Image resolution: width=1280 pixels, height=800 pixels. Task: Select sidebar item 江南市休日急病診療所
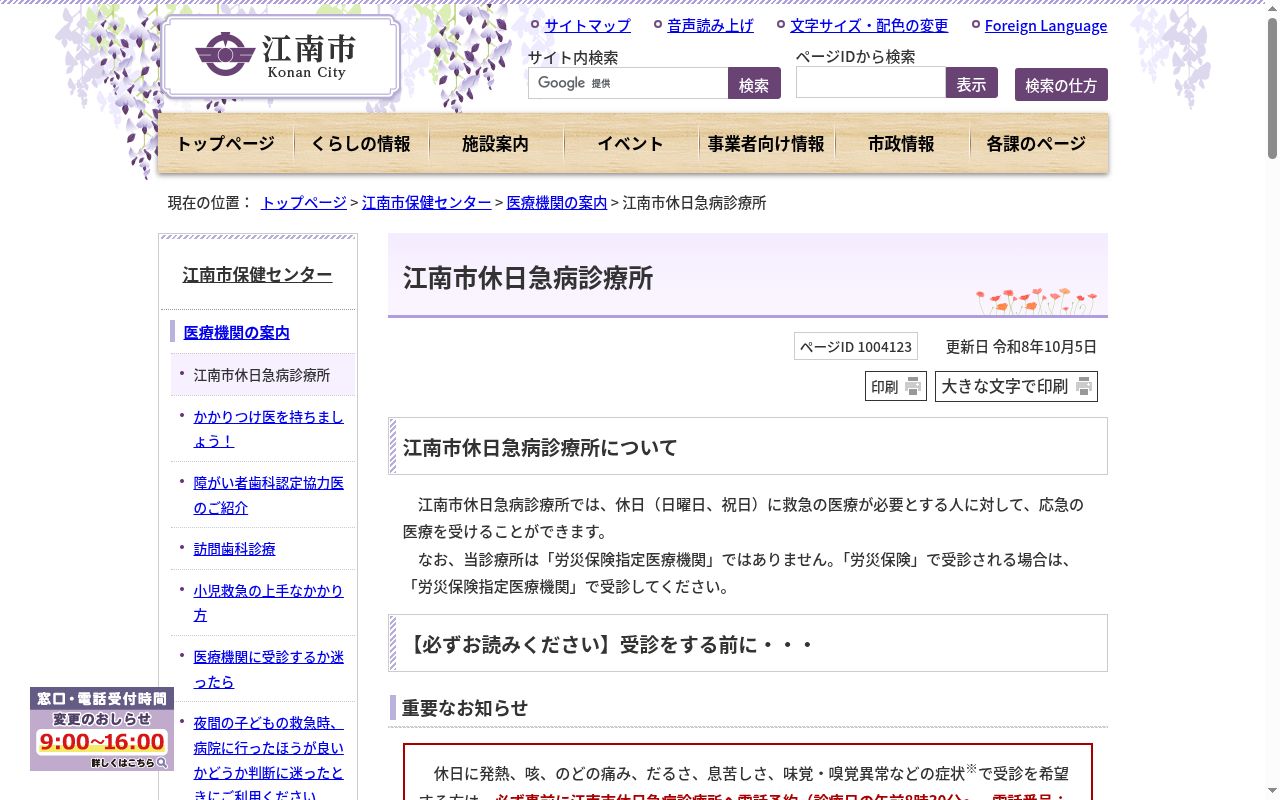(x=262, y=375)
